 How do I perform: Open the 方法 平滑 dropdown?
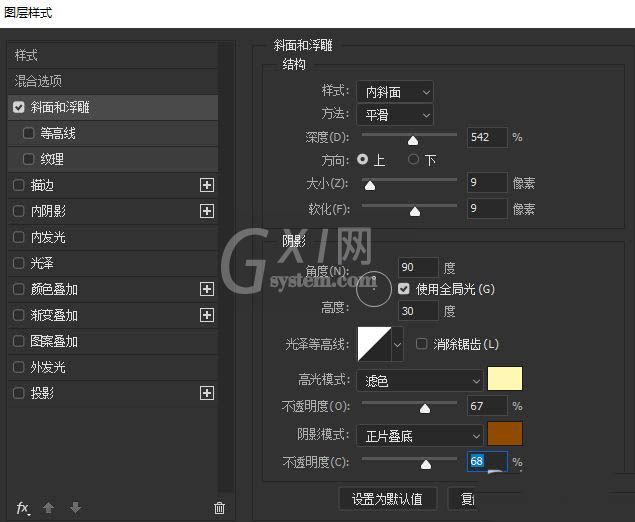[395, 115]
